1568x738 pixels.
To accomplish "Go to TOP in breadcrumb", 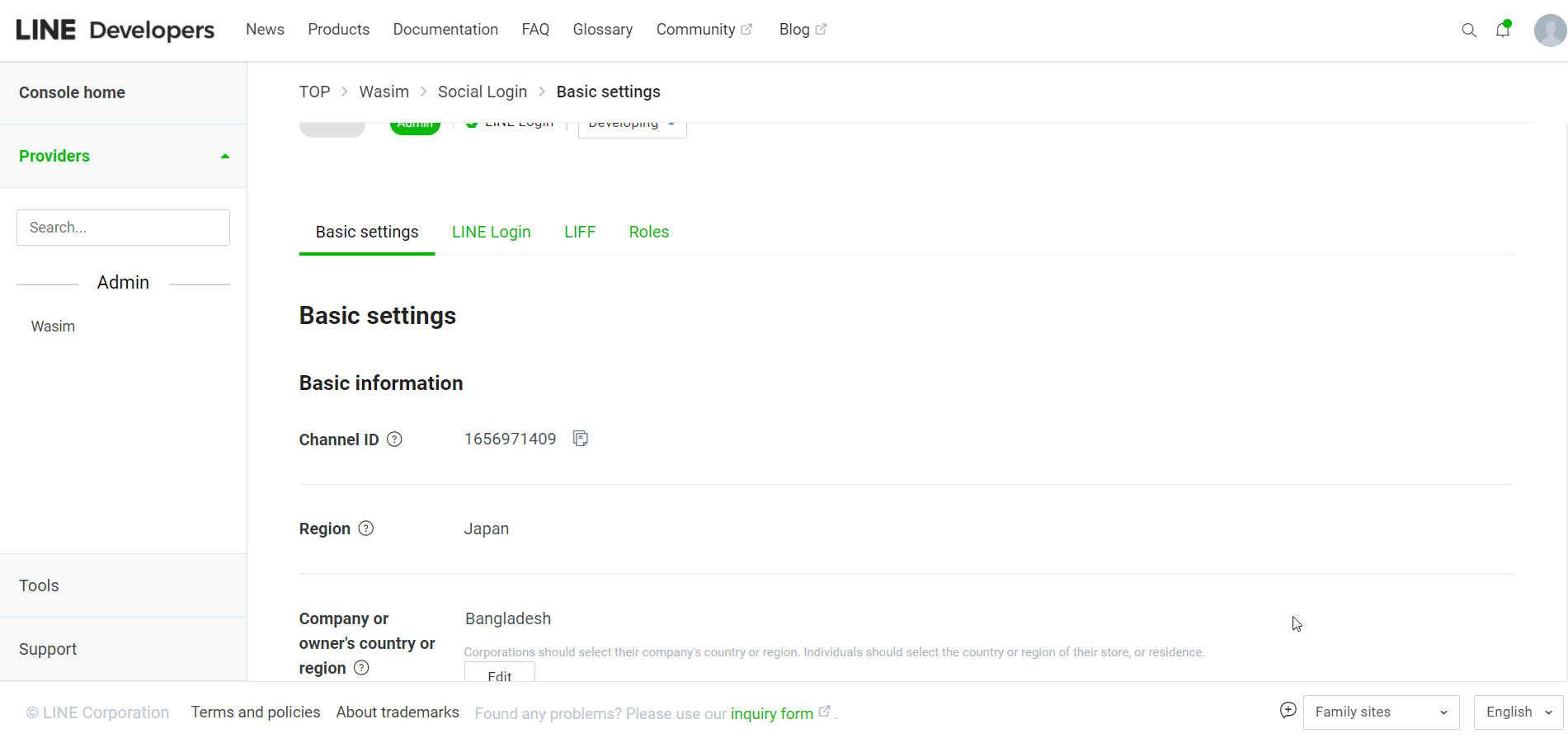I will click(x=314, y=92).
